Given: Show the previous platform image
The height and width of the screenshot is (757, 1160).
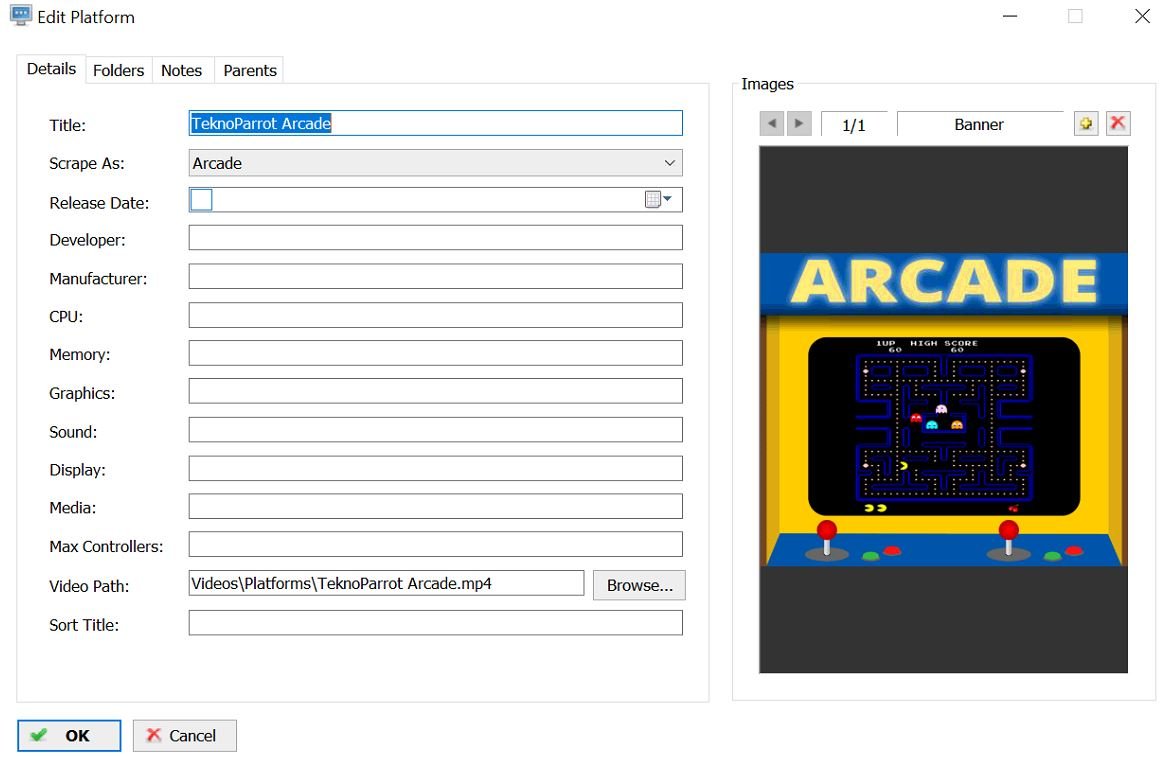Looking at the screenshot, I should pyautogui.click(x=772, y=124).
